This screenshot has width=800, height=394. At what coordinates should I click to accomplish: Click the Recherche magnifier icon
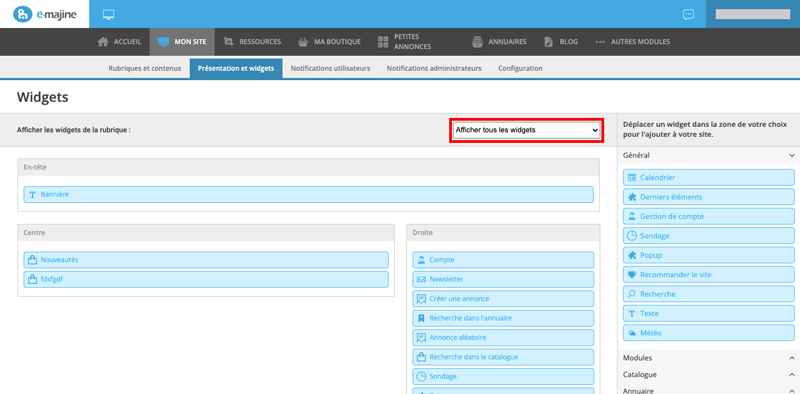(x=632, y=294)
